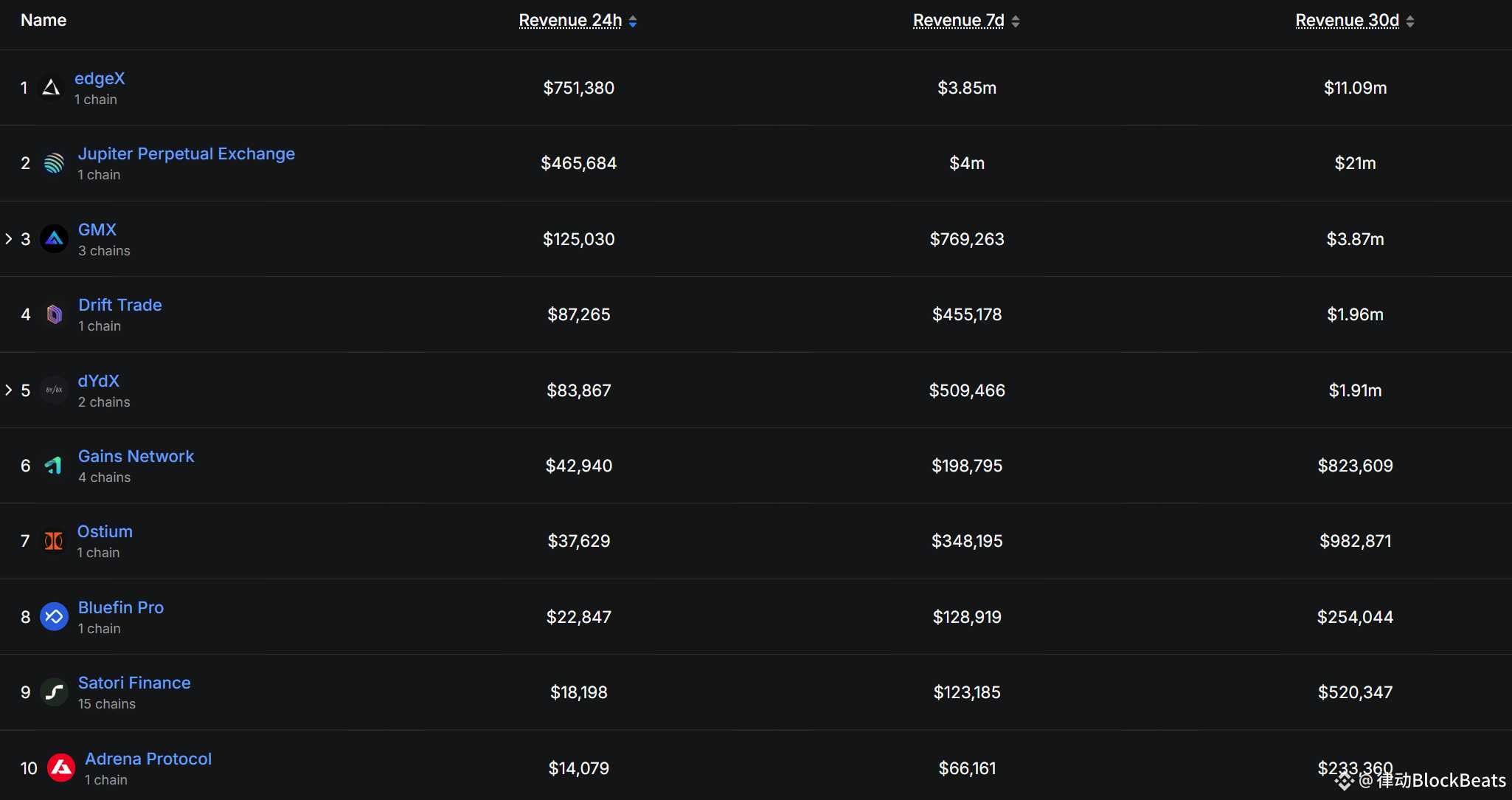Image resolution: width=1512 pixels, height=800 pixels.
Task: Click the Ostium logo icon
Action: tap(54, 541)
